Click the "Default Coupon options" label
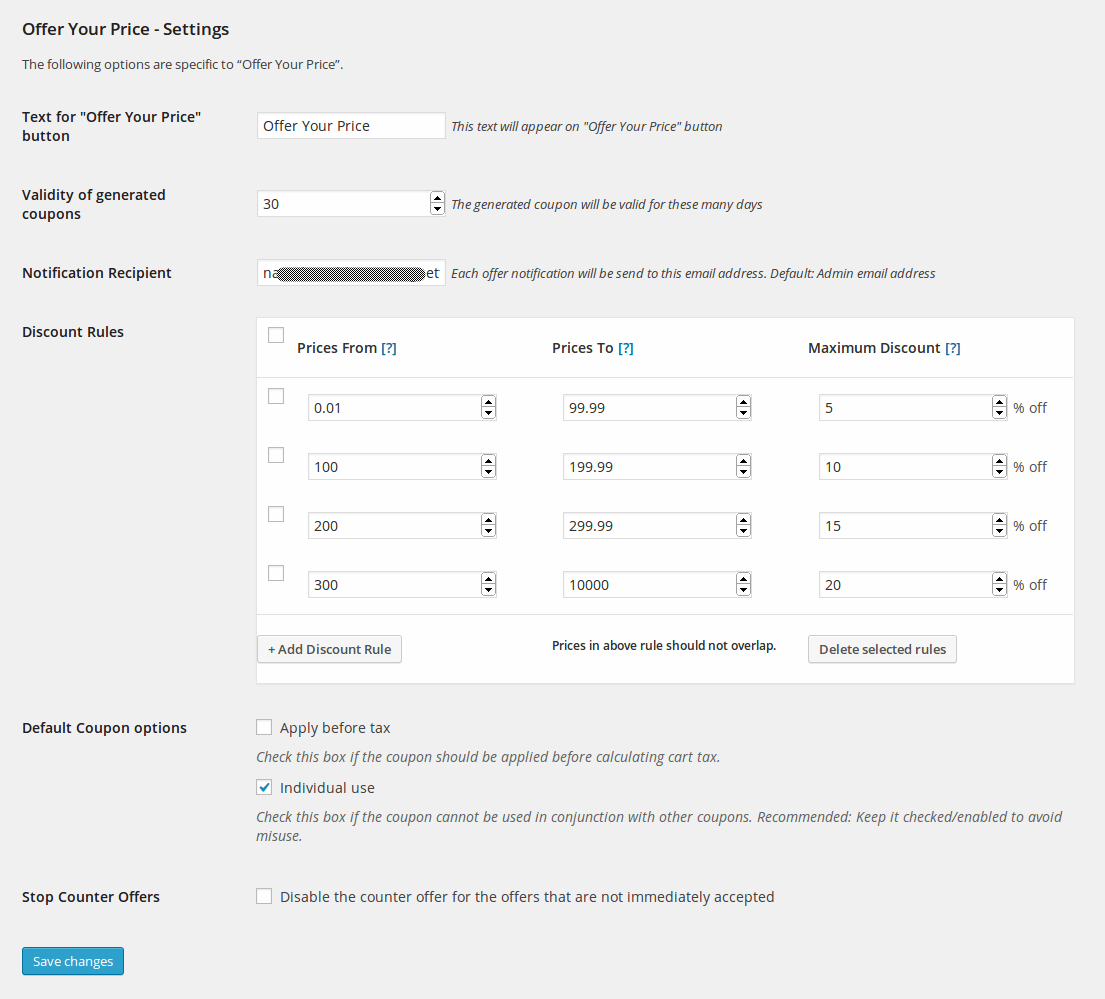Viewport: 1105px width, 999px height. click(x=104, y=728)
